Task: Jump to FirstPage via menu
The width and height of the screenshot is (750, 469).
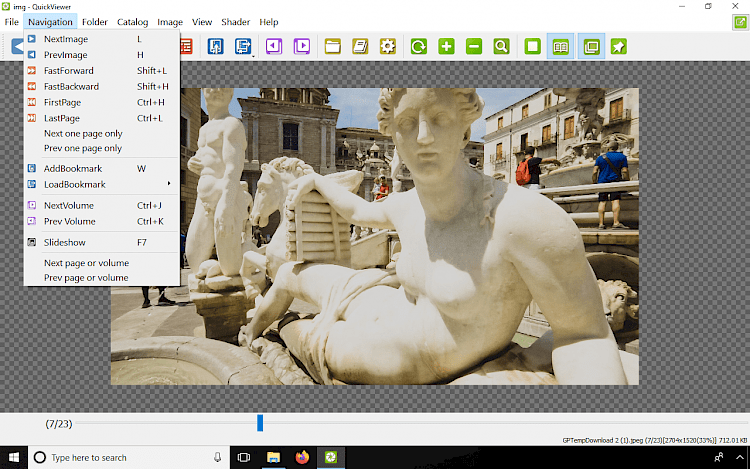Action: (101, 102)
